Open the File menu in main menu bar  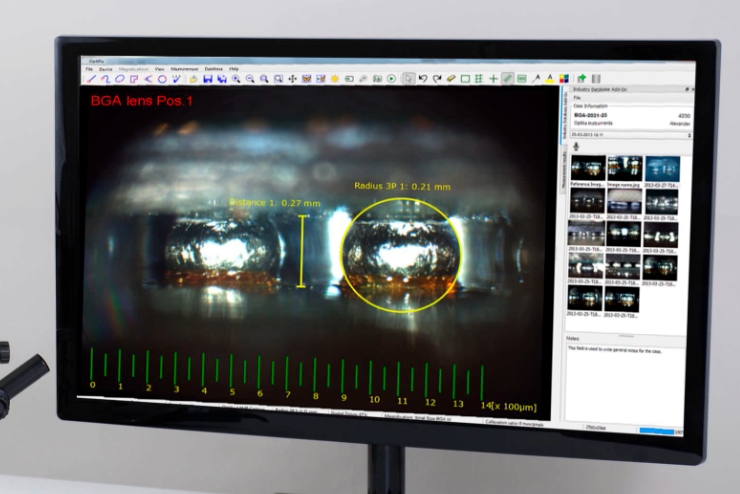click(x=89, y=69)
